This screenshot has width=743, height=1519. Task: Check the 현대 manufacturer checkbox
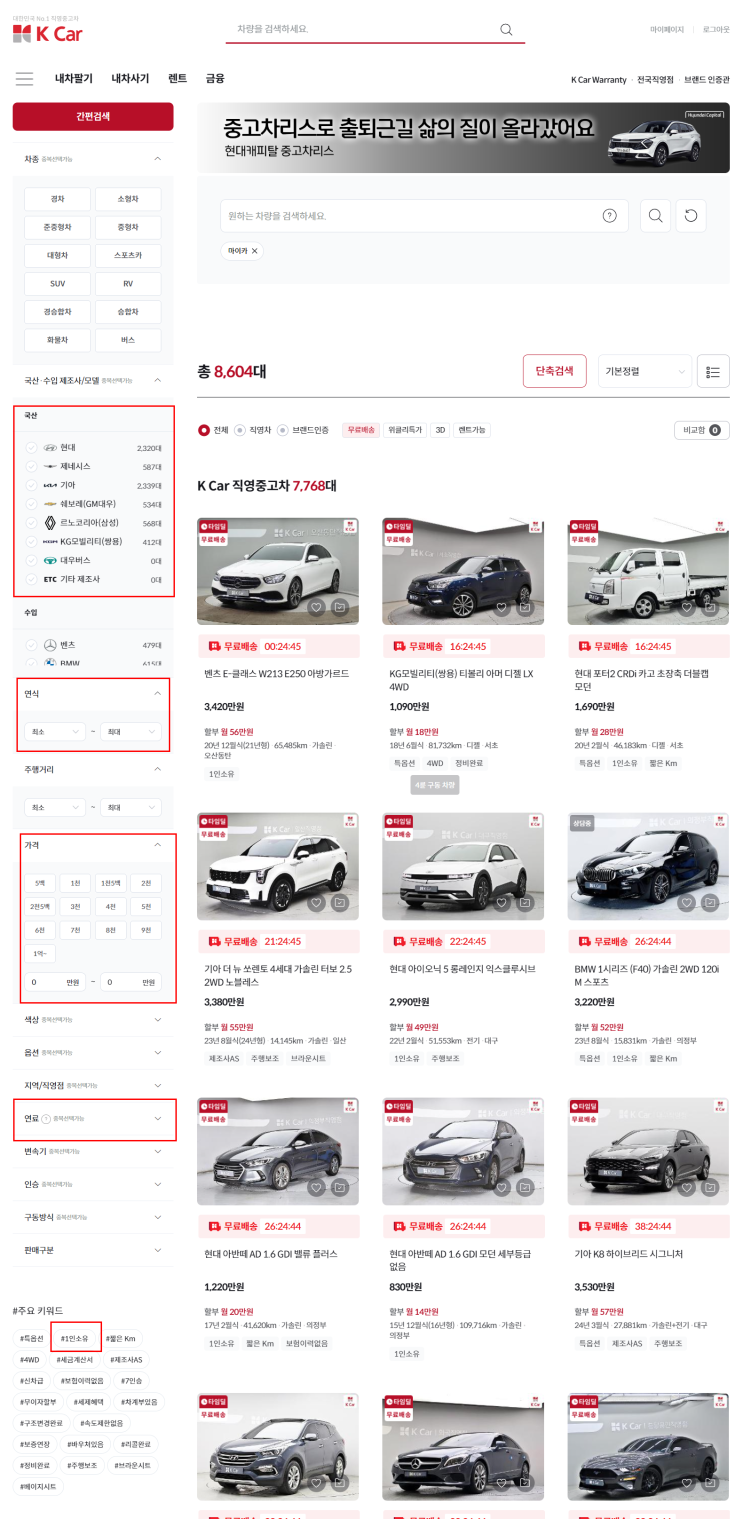(31, 448)
